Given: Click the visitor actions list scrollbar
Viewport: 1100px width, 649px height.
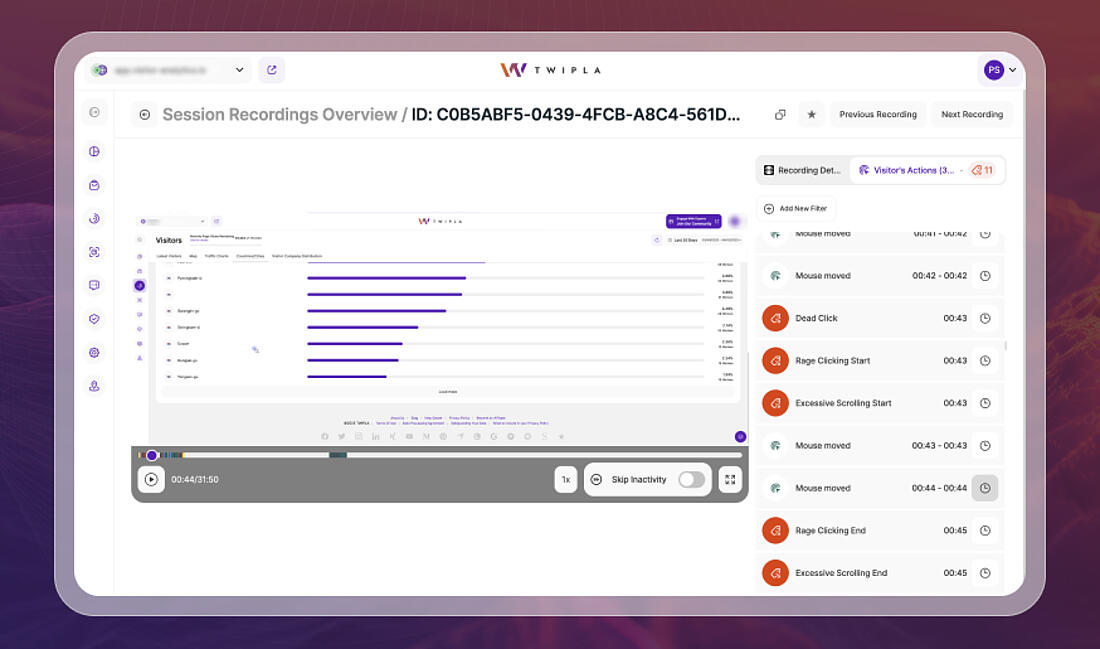Looking at the screenshot, I should pos(1005,346).
